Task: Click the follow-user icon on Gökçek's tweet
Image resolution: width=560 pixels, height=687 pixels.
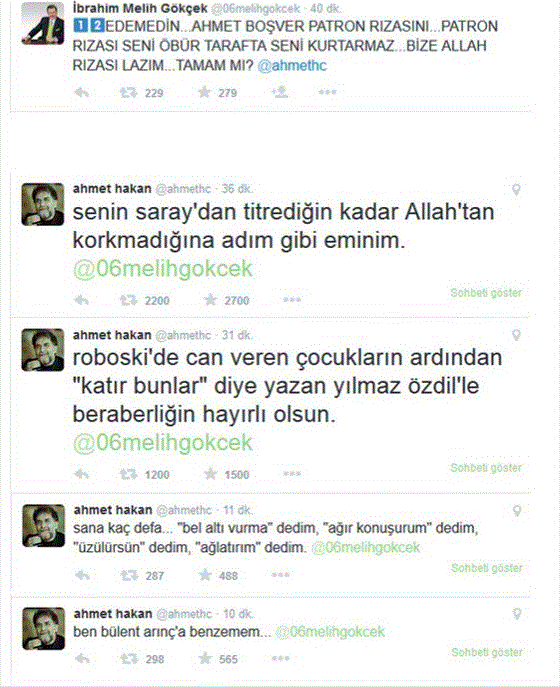Action: tap(280, 92)
